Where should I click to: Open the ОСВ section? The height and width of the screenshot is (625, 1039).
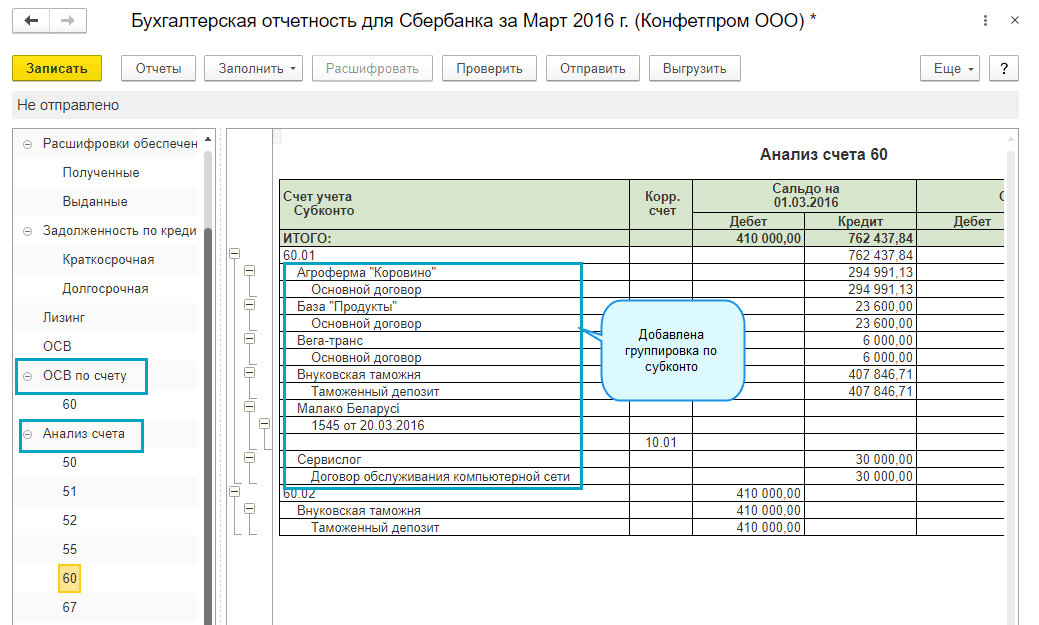point(57,347)
